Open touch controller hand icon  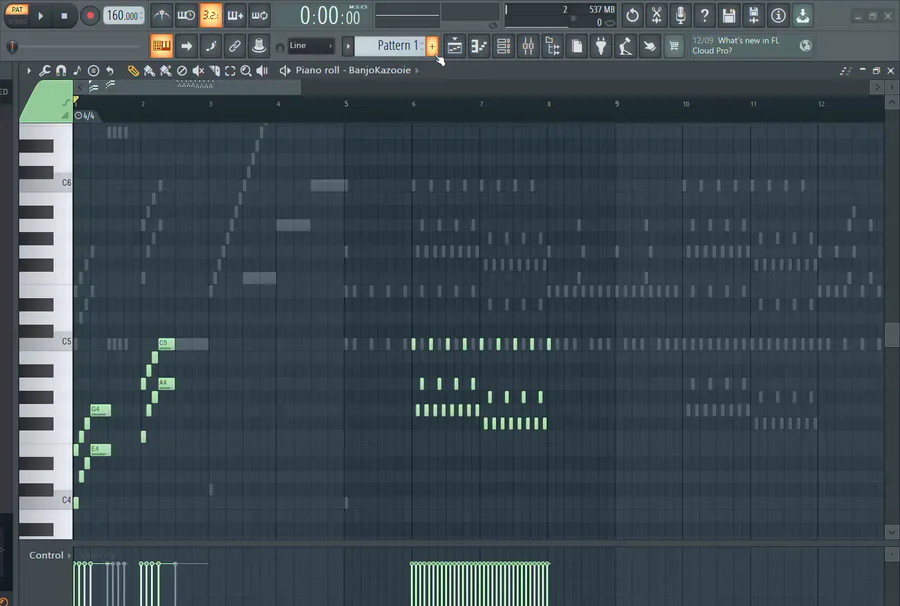[650, 46]
